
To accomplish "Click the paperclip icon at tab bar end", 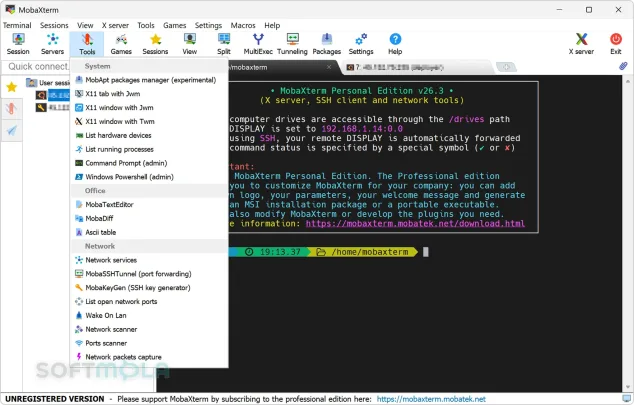I will [x=623, y=66].
